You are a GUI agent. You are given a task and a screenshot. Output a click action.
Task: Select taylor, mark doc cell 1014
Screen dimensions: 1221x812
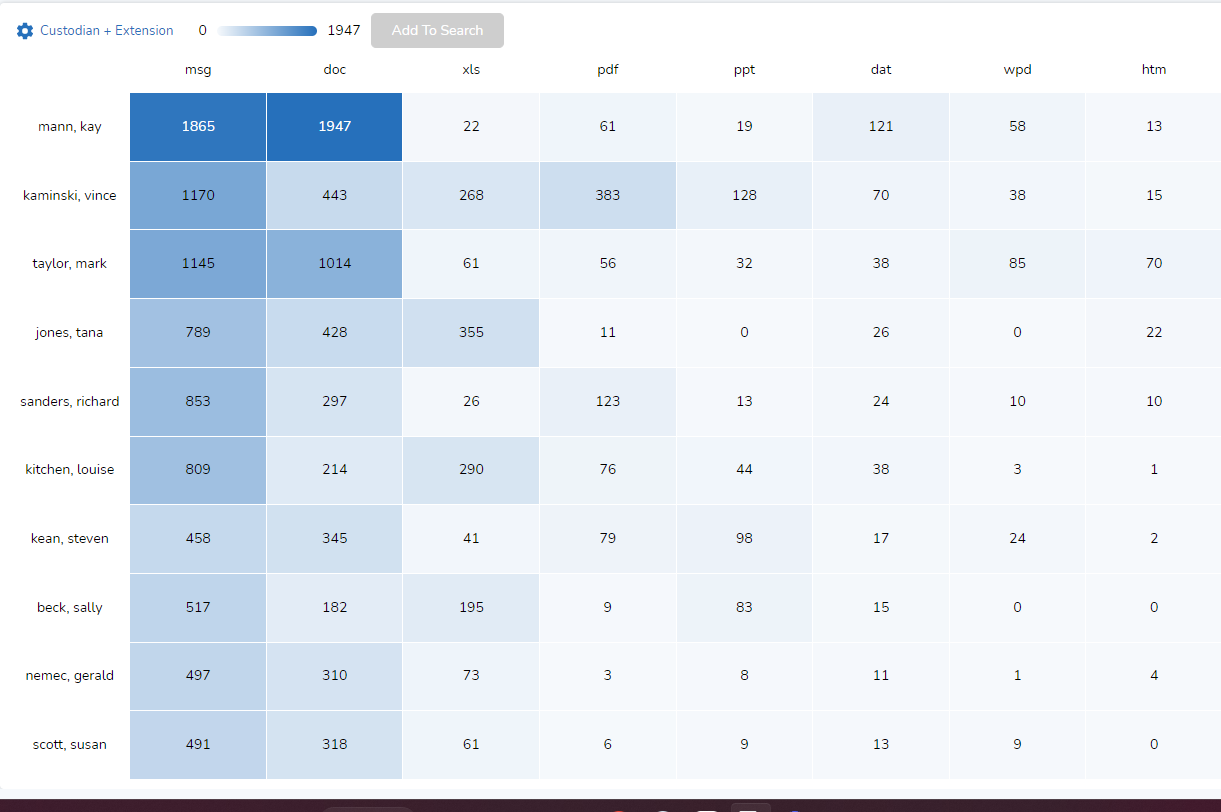[x=335, y=264]
